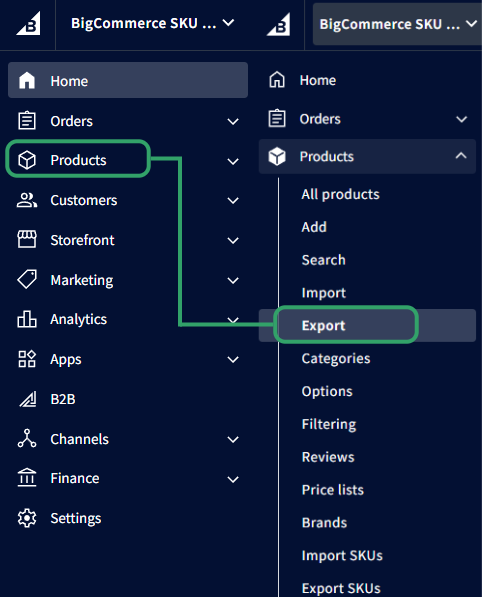Viewport: 482px width, 597px height.
Task: Click the Settings gear icon
Action: (x=27, y=518)
